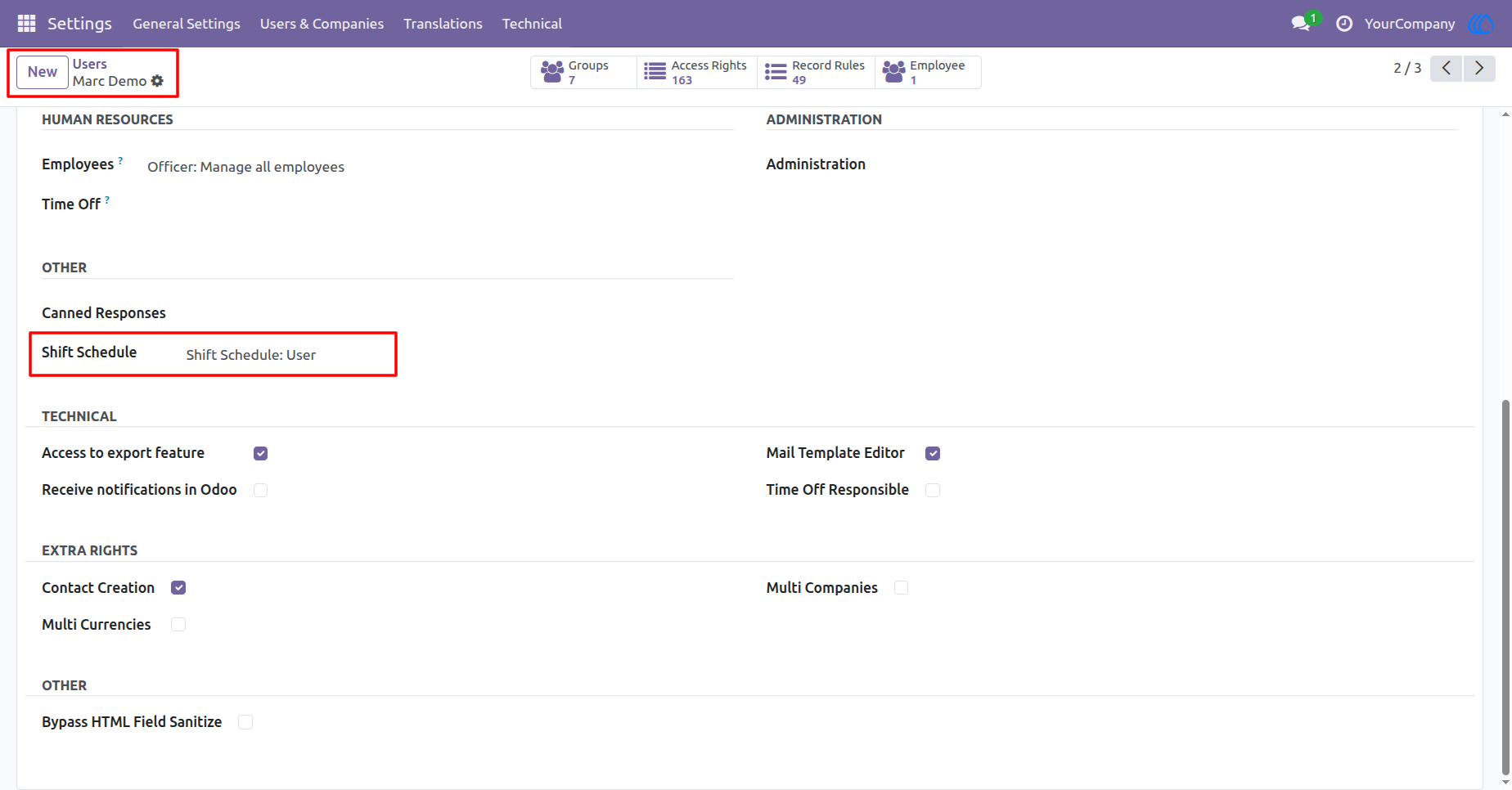Open the Employee stat button
This screenshot has width=1512, height=790.
point(928,72)
